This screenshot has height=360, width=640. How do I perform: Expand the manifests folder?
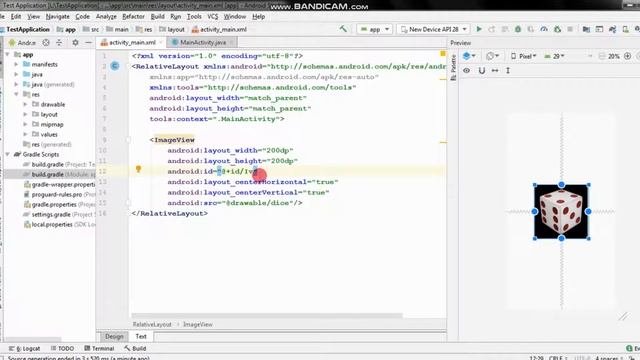(x=16, y=64)
